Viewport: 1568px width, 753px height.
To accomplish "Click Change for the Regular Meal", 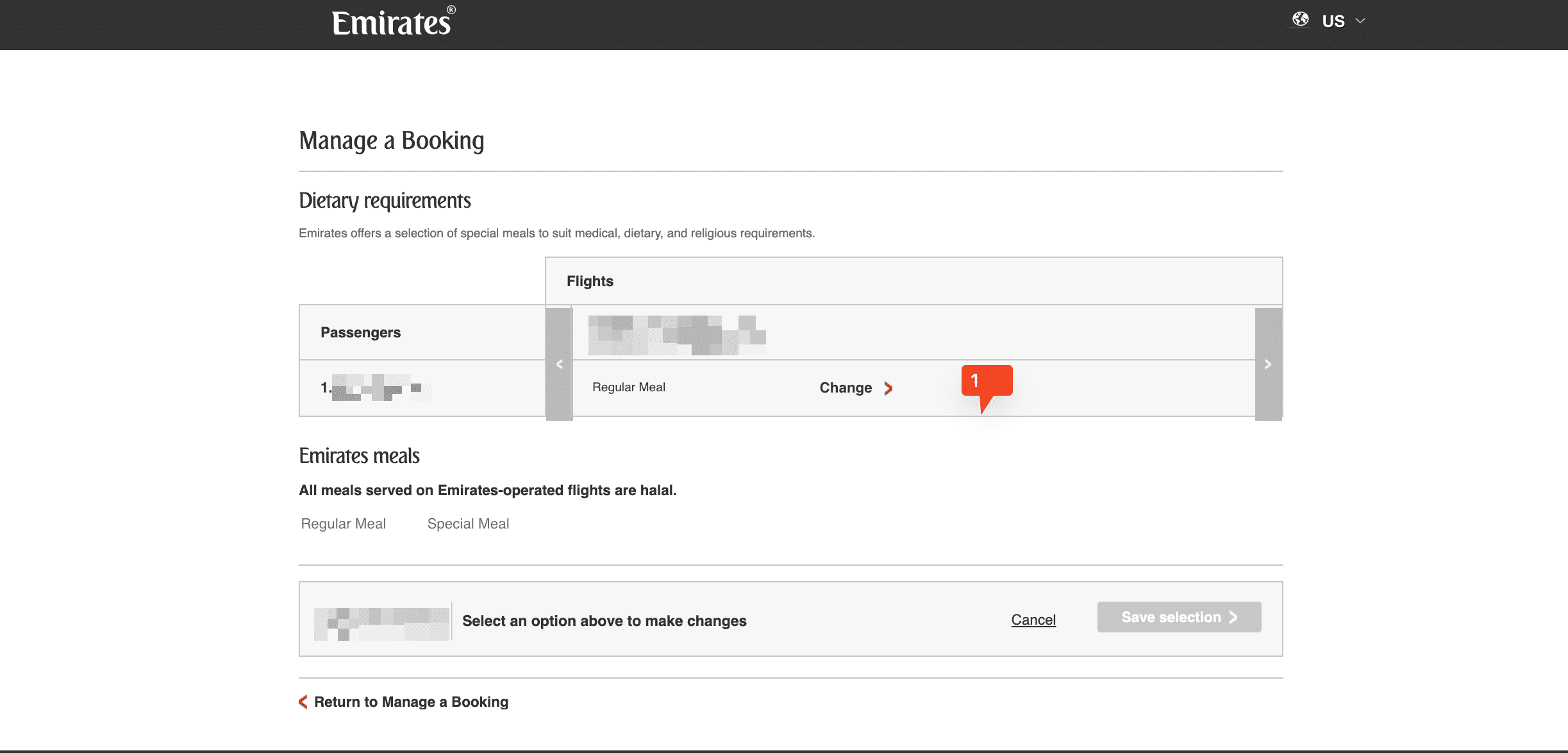I will [x=856, y=388].
